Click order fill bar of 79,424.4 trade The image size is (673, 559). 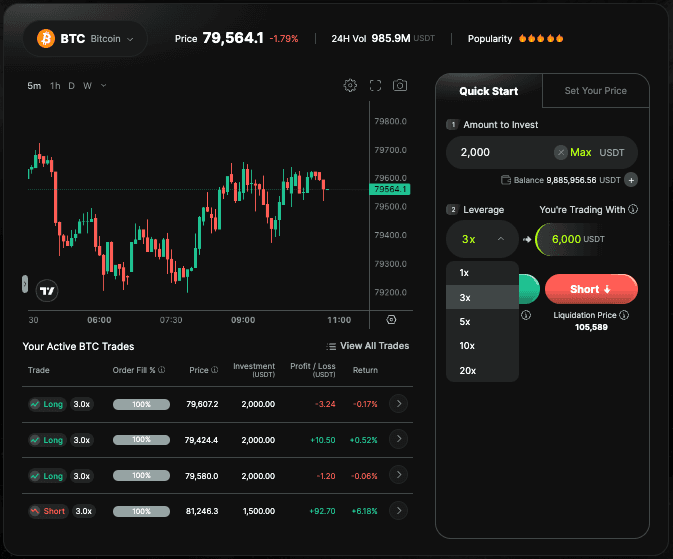click(x=141, y=440)
